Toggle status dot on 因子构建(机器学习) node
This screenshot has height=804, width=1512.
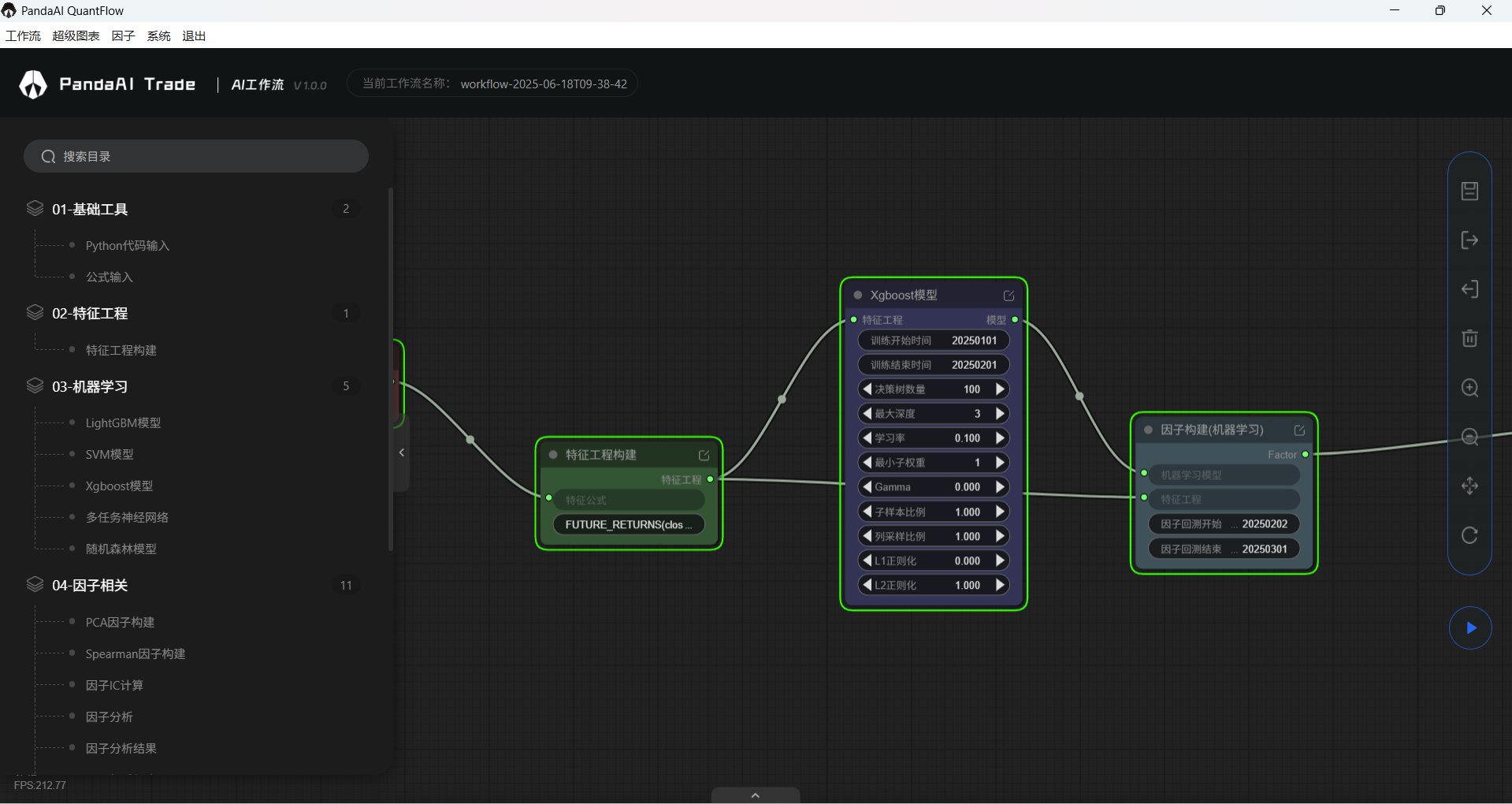[1148, 430]
